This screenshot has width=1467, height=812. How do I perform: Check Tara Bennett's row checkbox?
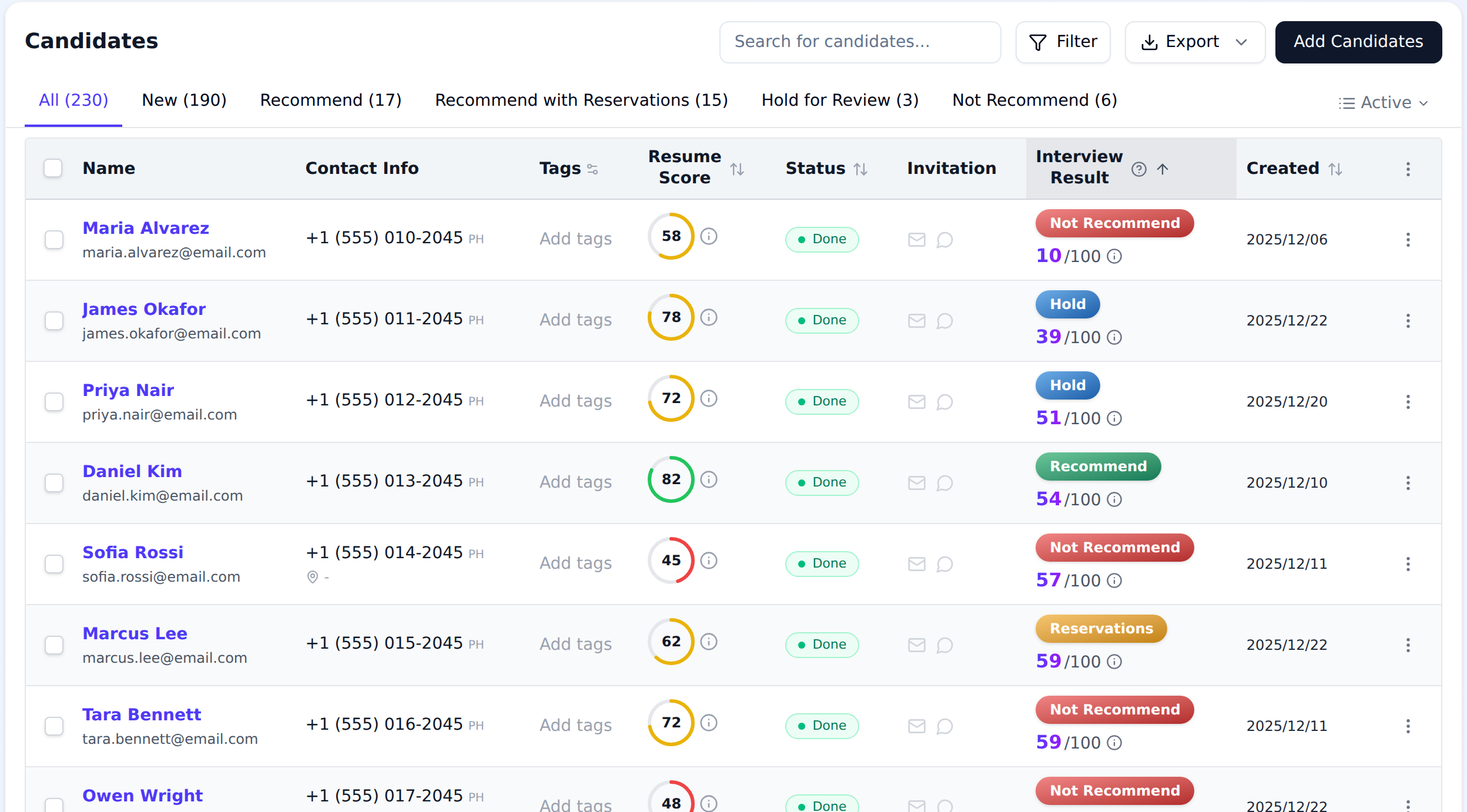[54, 726]
